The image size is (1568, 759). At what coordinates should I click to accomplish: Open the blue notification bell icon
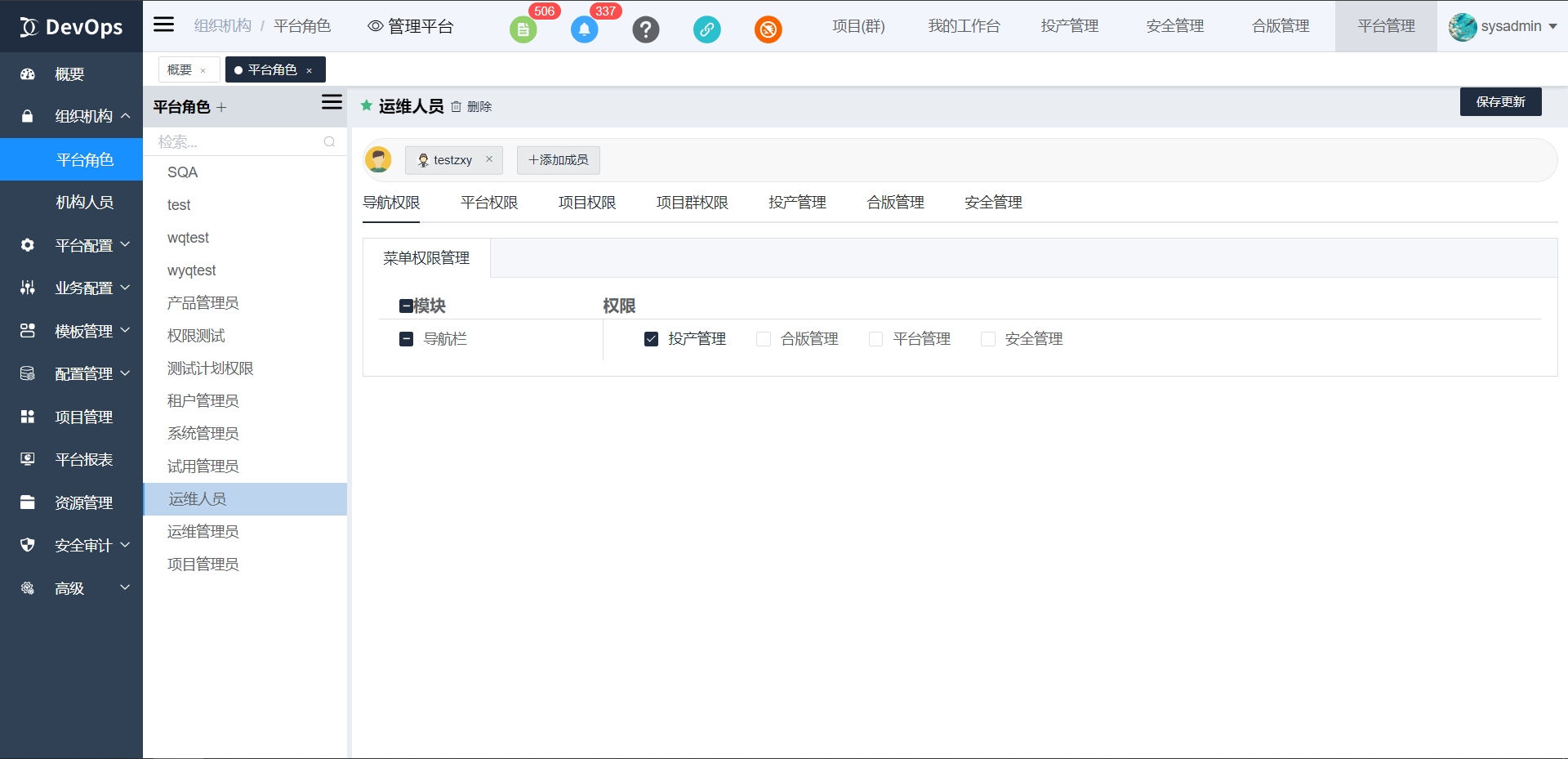point(584,30)
